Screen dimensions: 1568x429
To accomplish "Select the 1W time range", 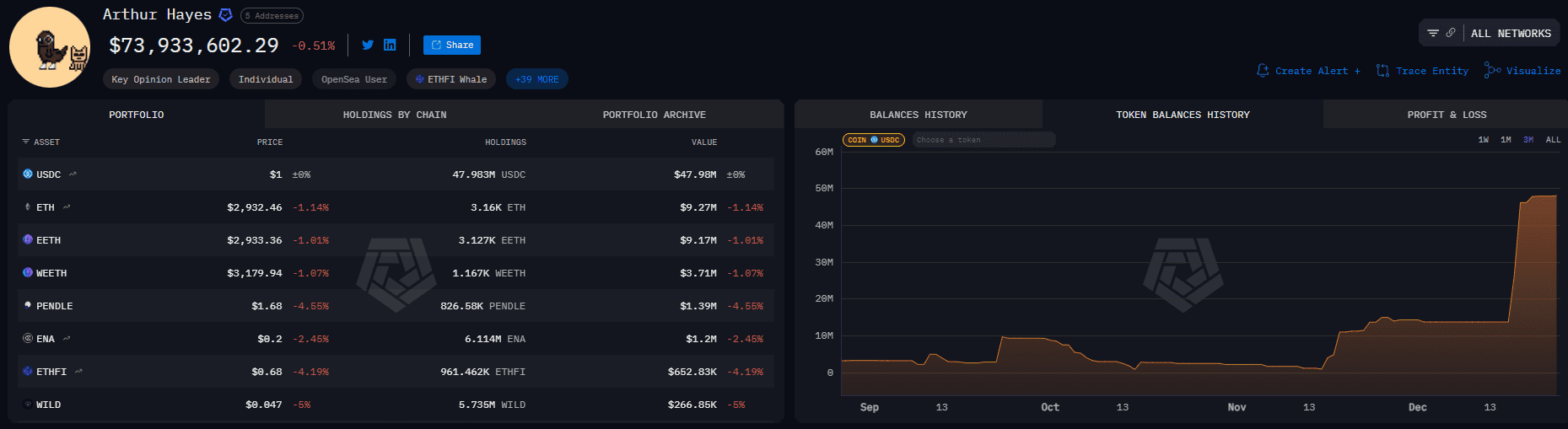I will click(x=1483, y=140).
